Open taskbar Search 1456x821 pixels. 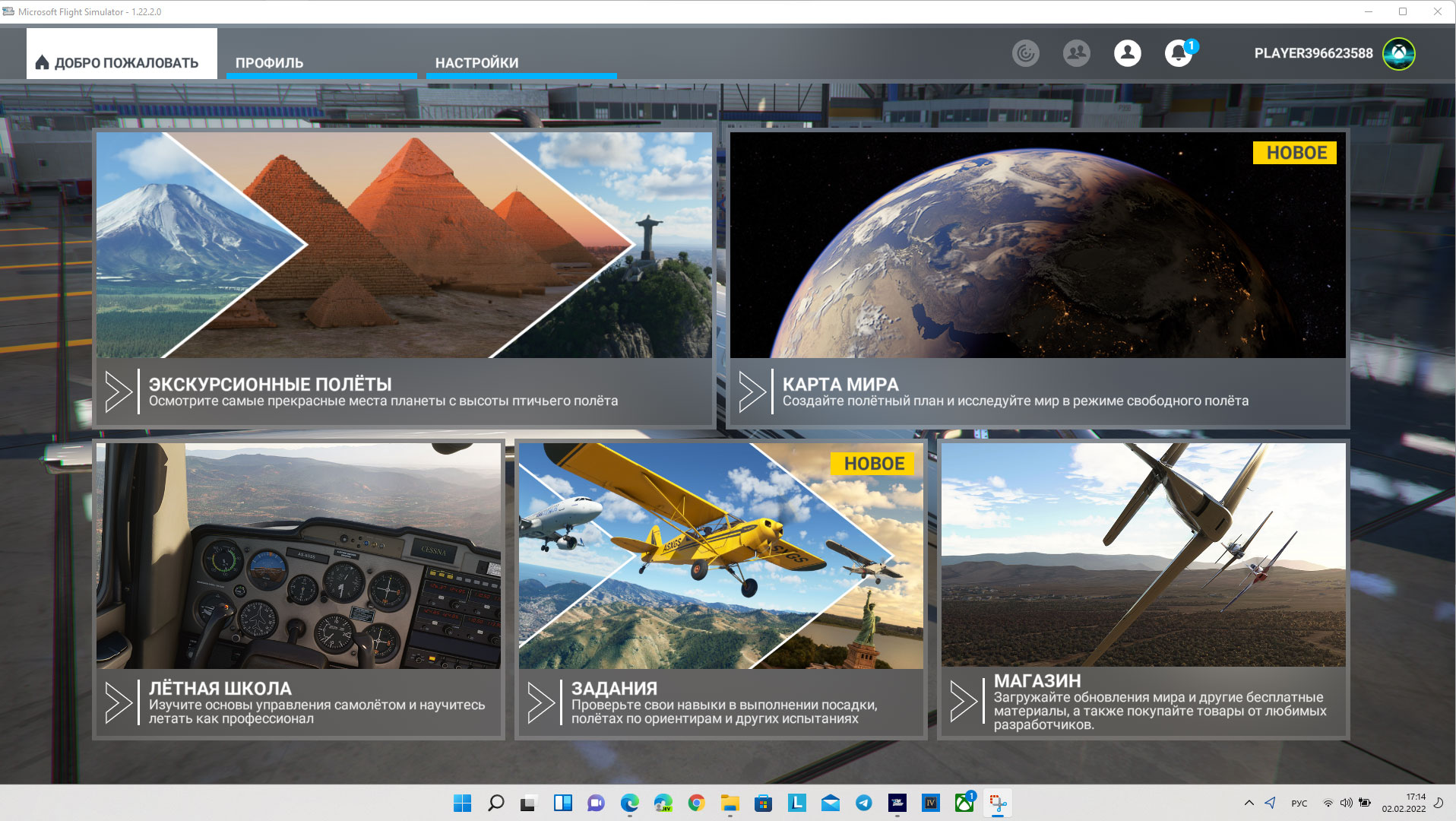(x=495, y=803)
